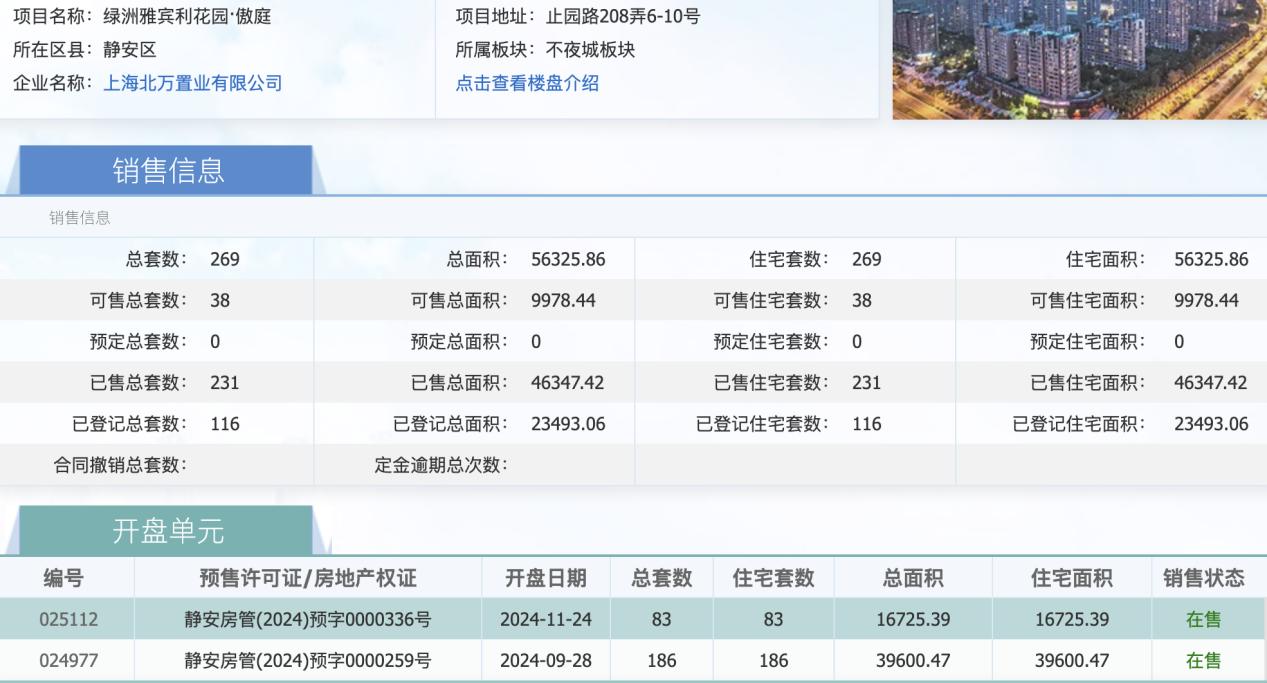This screenshot has width=1267, height=683.
Task: Click the 编号 column header
Action: pos(63,578)
